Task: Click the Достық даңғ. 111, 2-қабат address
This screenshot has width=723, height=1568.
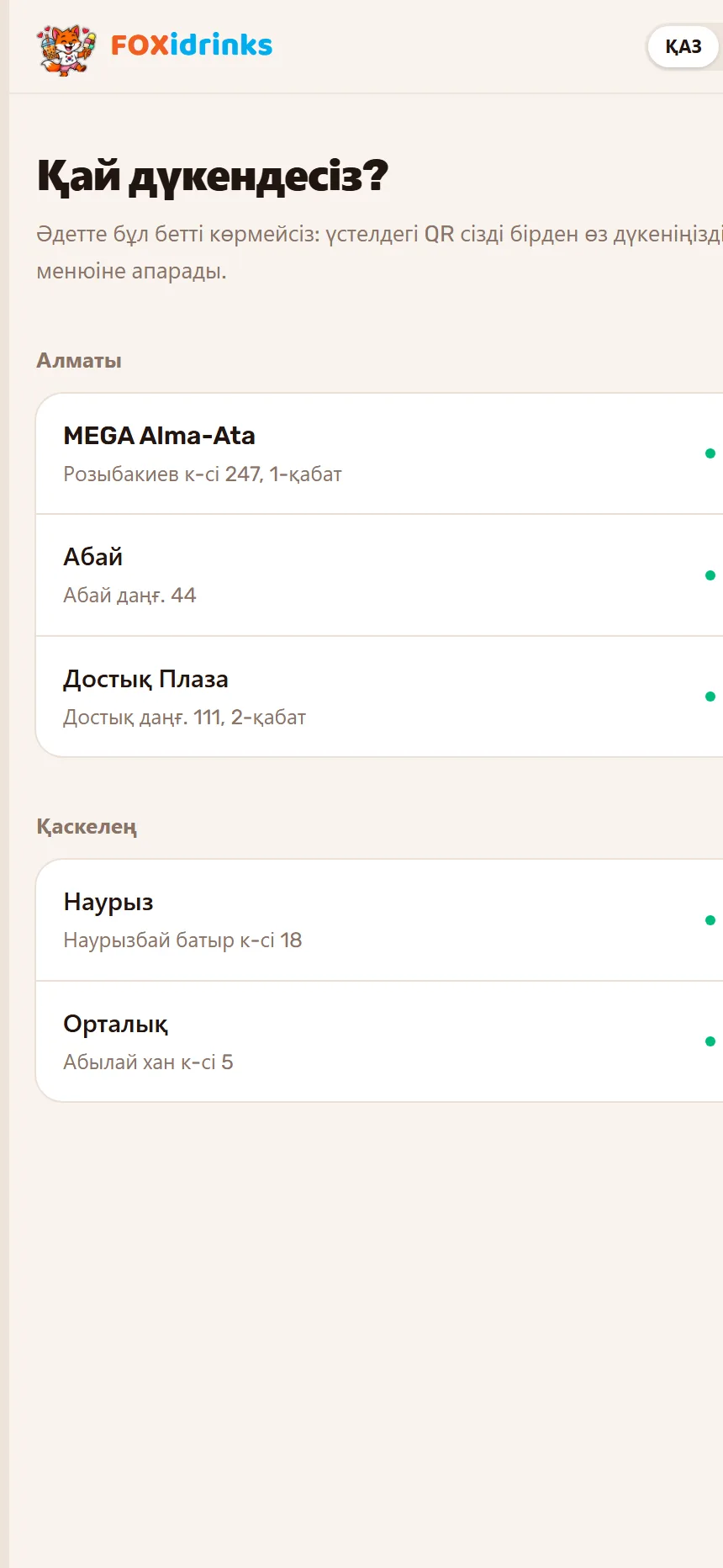Action: (x=185, y=718)
